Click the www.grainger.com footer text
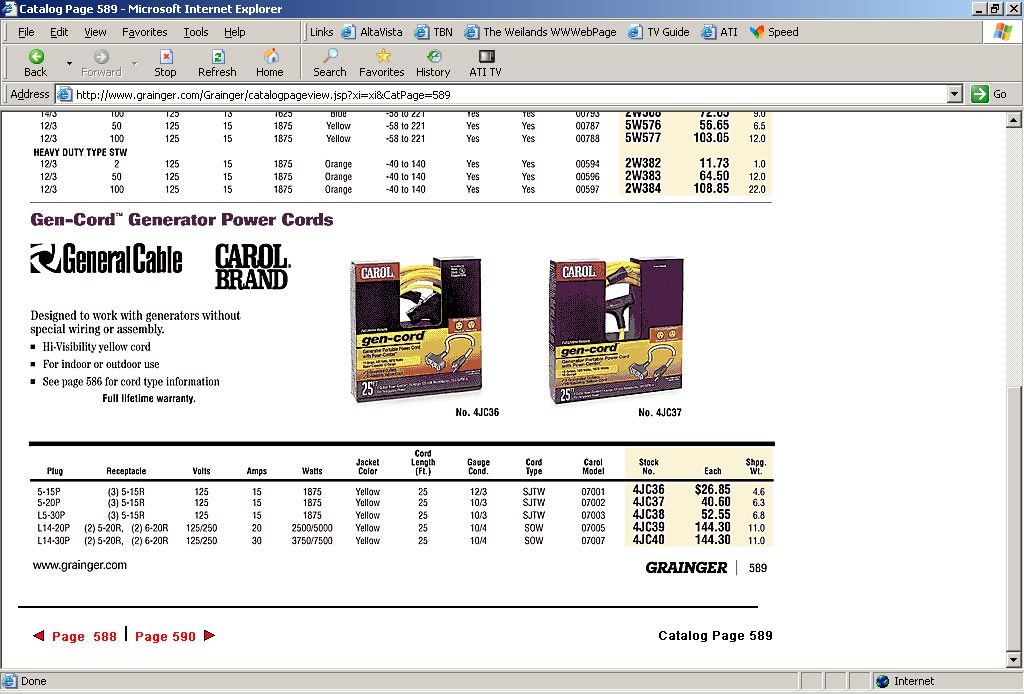This screenshot has width=1024, height=694. 80,565
